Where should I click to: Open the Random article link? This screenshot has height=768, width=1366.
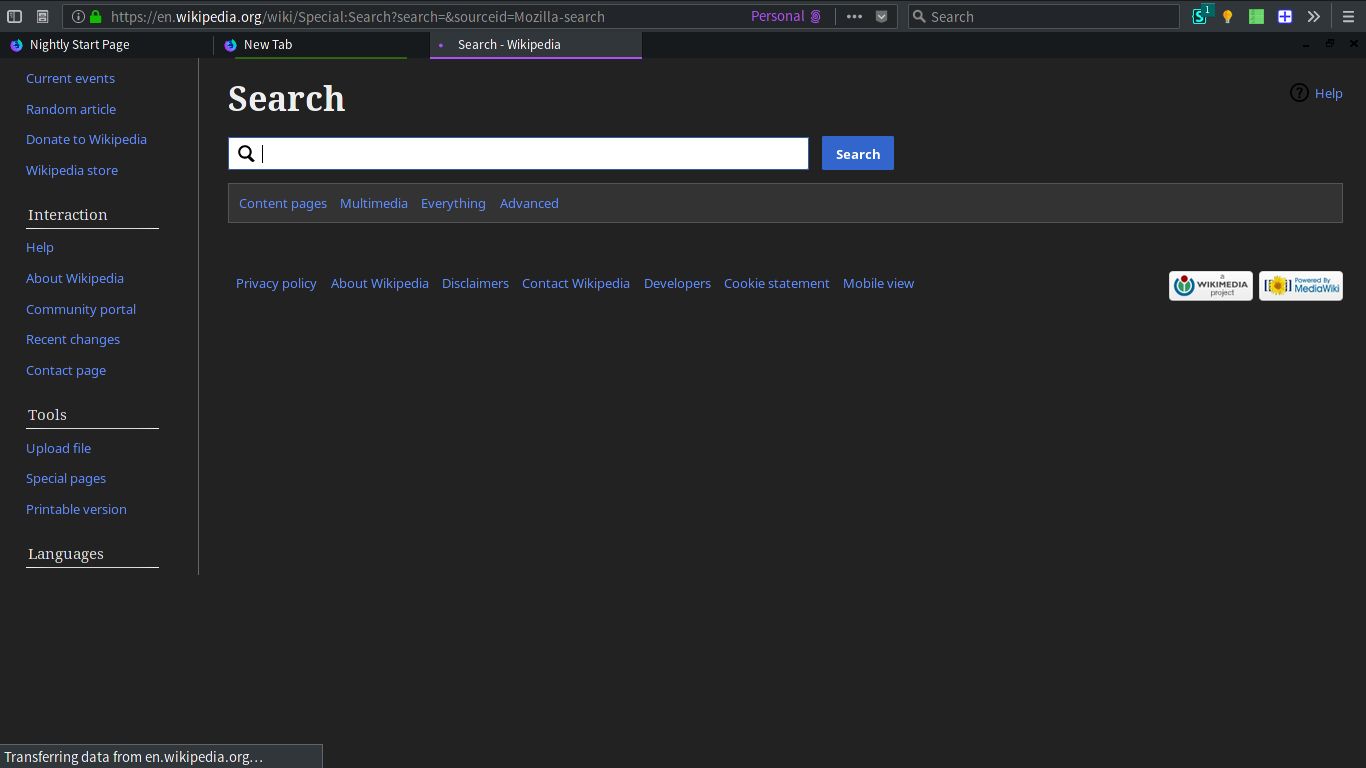click(70, 108)
